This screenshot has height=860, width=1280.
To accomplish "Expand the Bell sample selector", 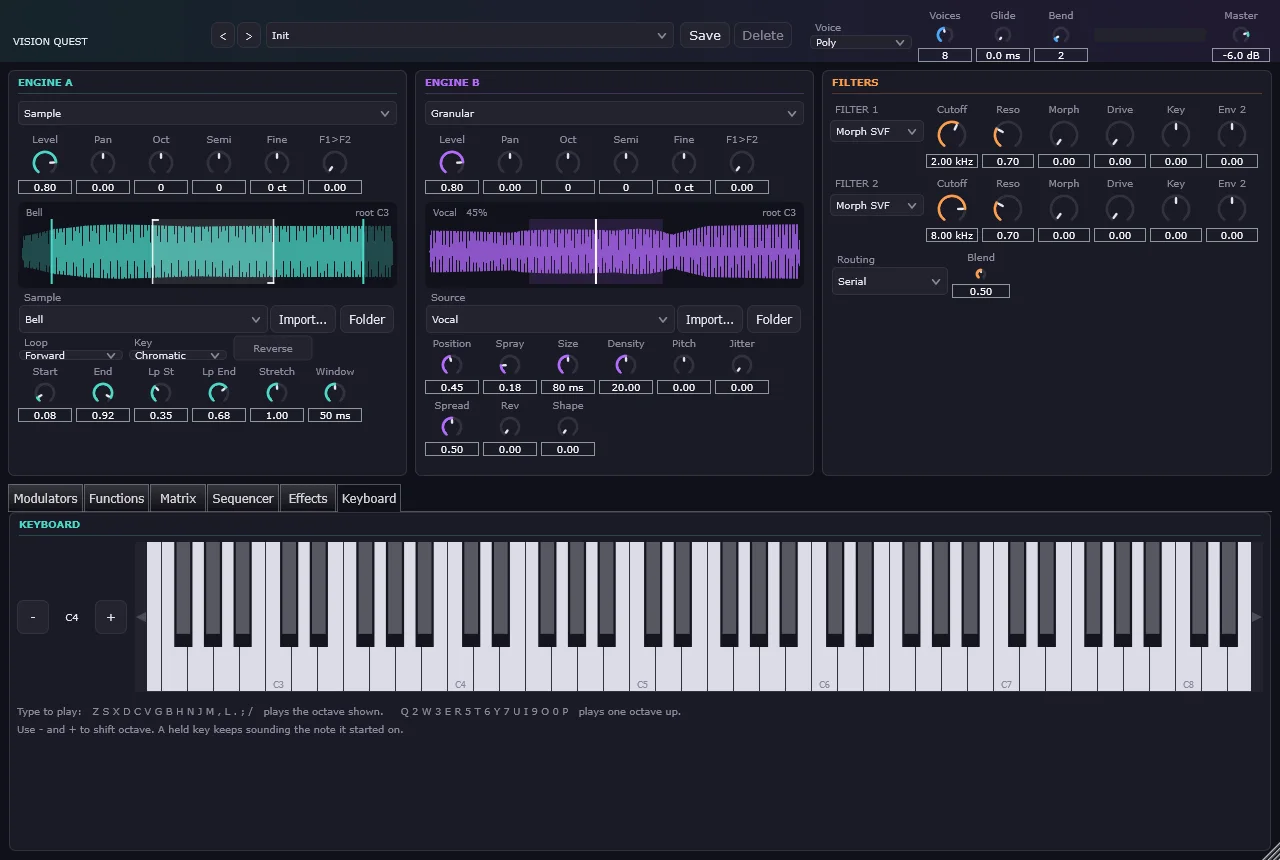I will click(x=142, y=319).
